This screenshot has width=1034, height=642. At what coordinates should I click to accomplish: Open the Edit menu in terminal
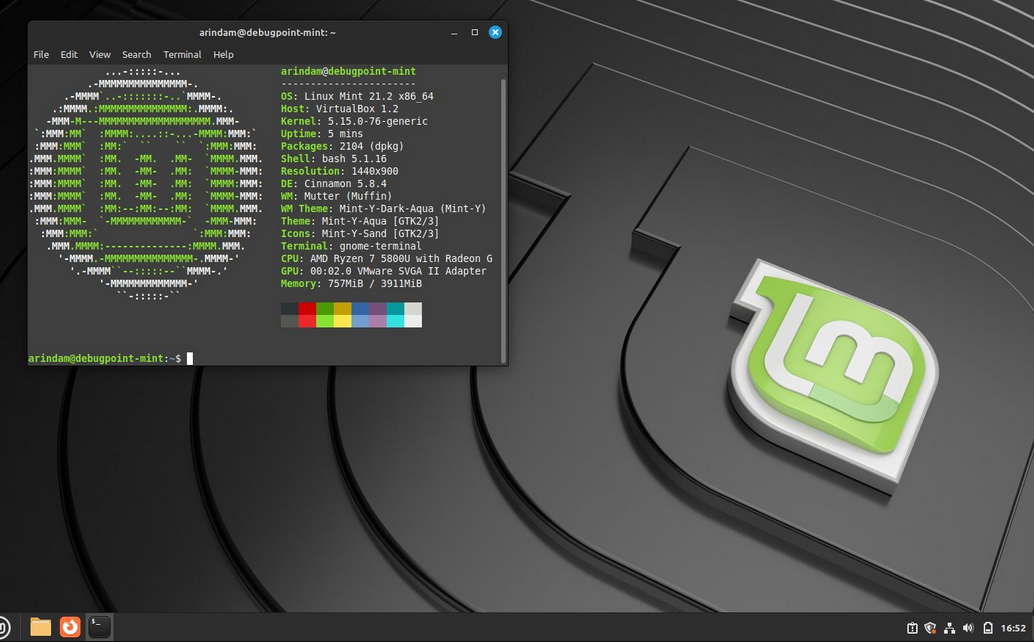69,55
